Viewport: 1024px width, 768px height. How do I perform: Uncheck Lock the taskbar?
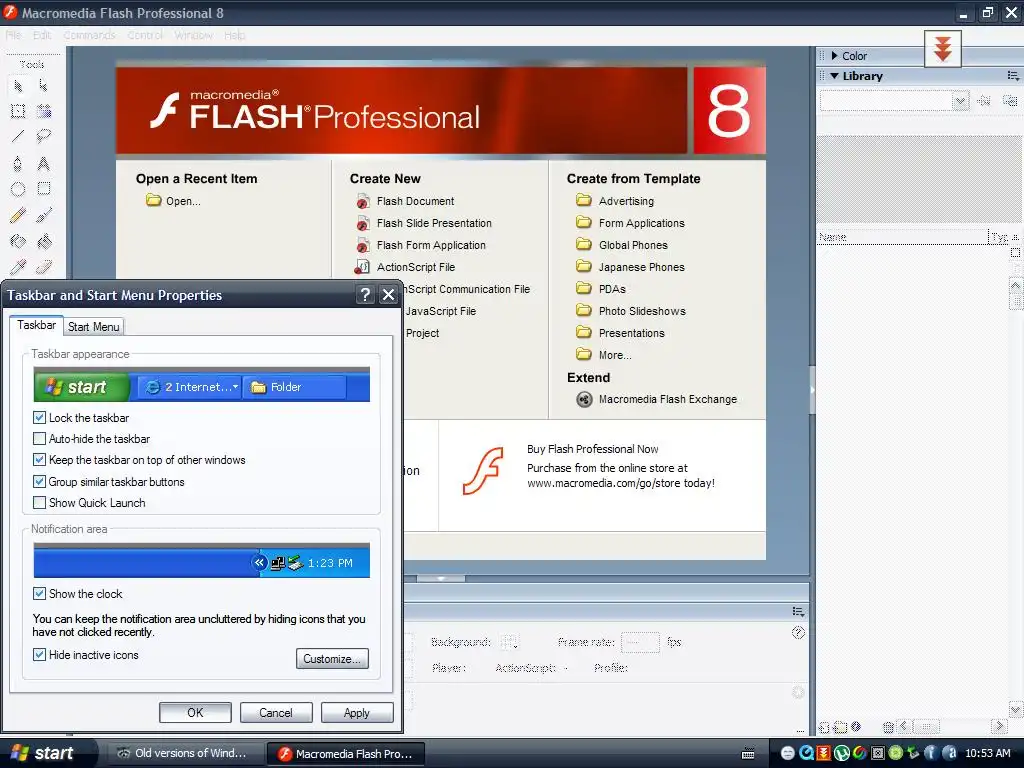coord(39,417)
